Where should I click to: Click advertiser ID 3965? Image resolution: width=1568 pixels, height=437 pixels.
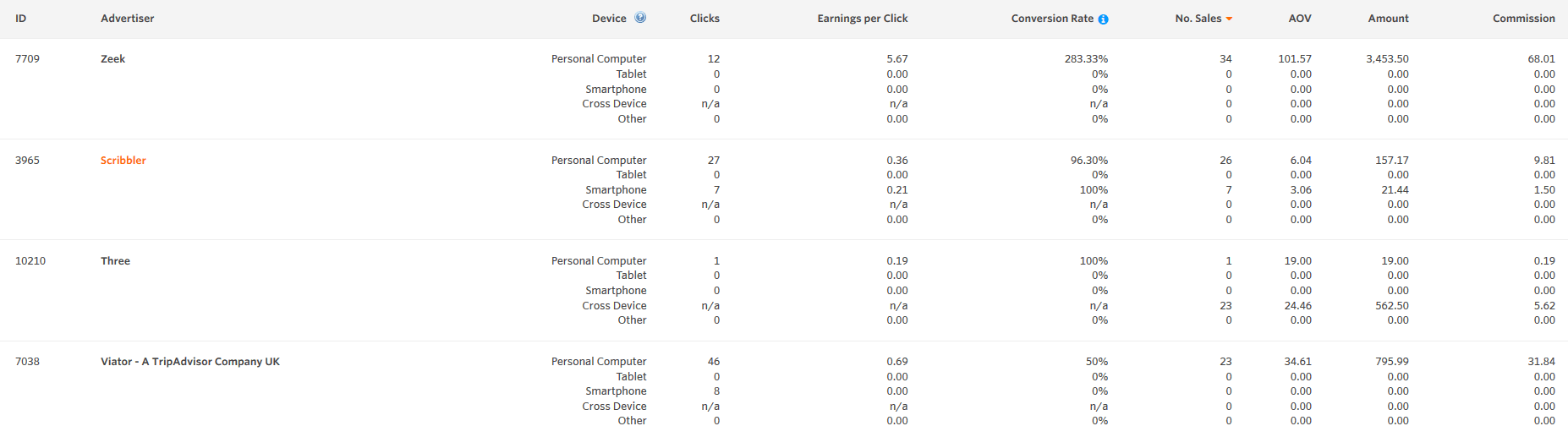click(x=27, y=161)
